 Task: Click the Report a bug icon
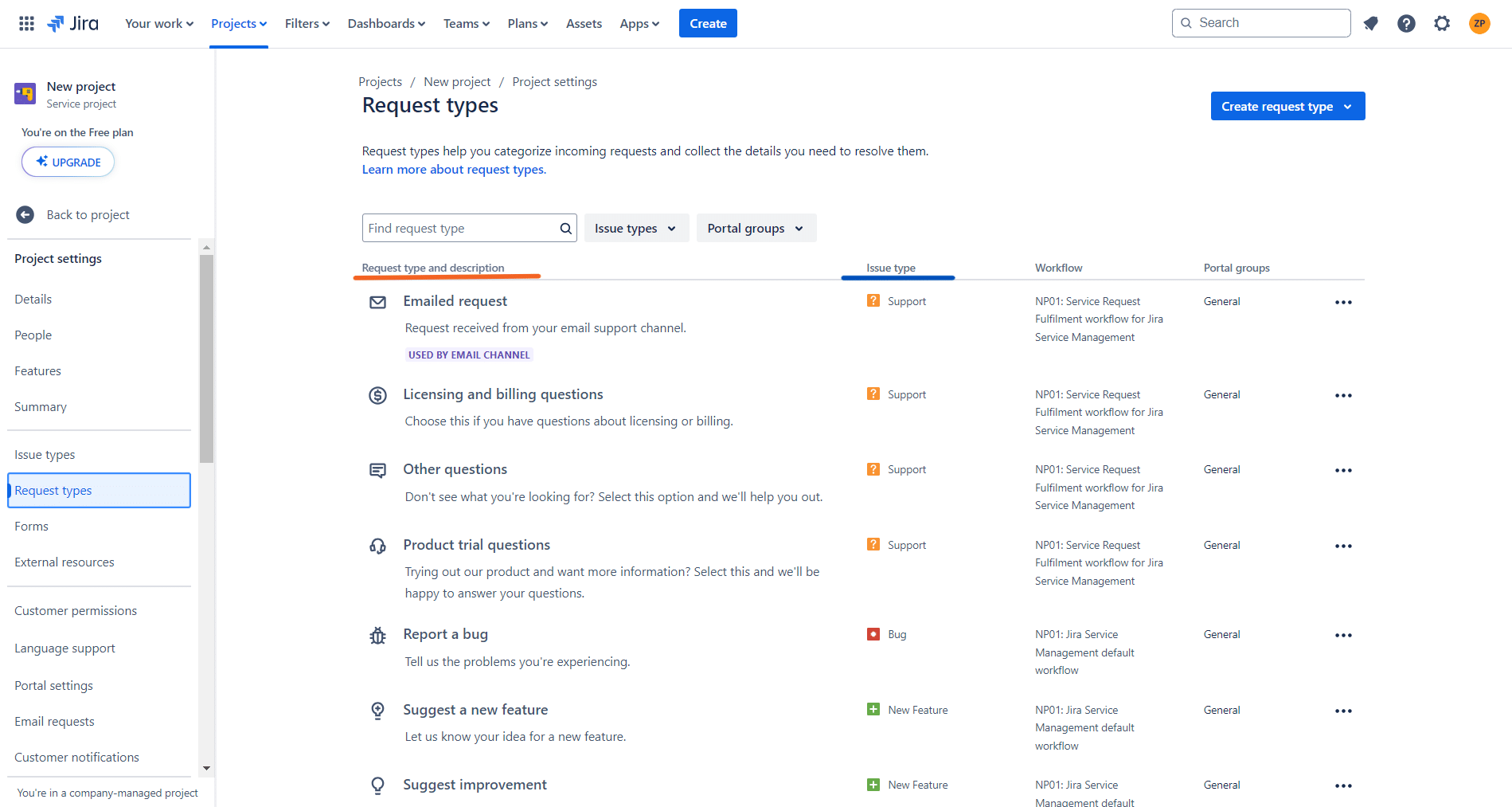pos(377,635)
